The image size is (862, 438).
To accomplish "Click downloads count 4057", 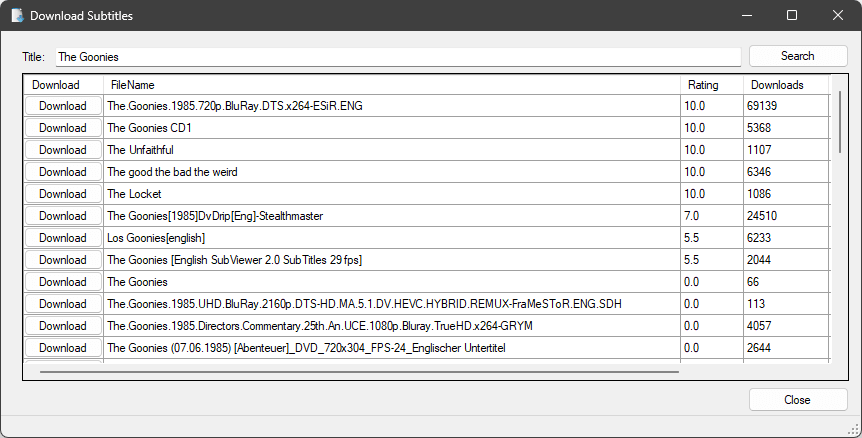I will point(759,326).
